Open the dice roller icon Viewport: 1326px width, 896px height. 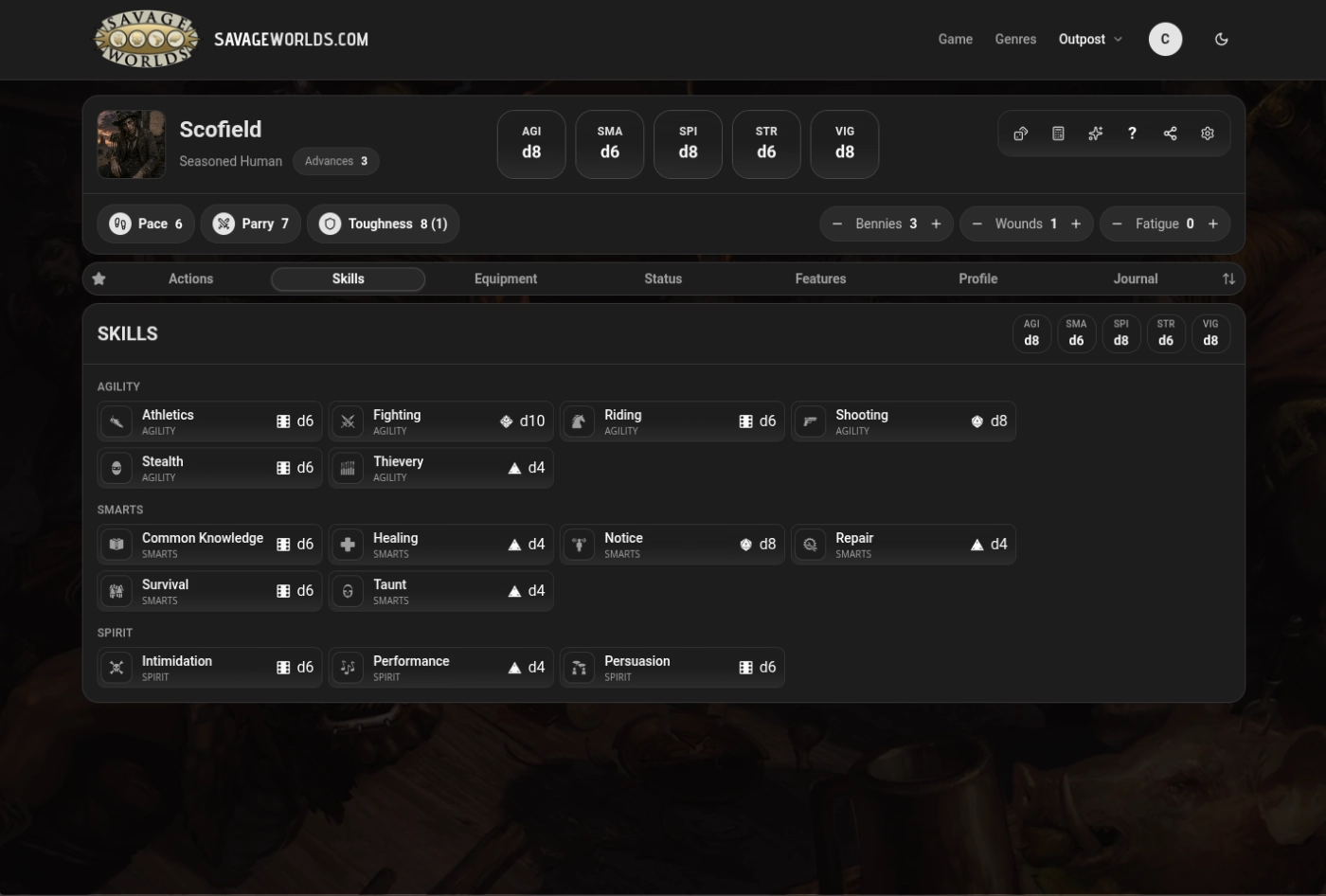point(1021,134)
